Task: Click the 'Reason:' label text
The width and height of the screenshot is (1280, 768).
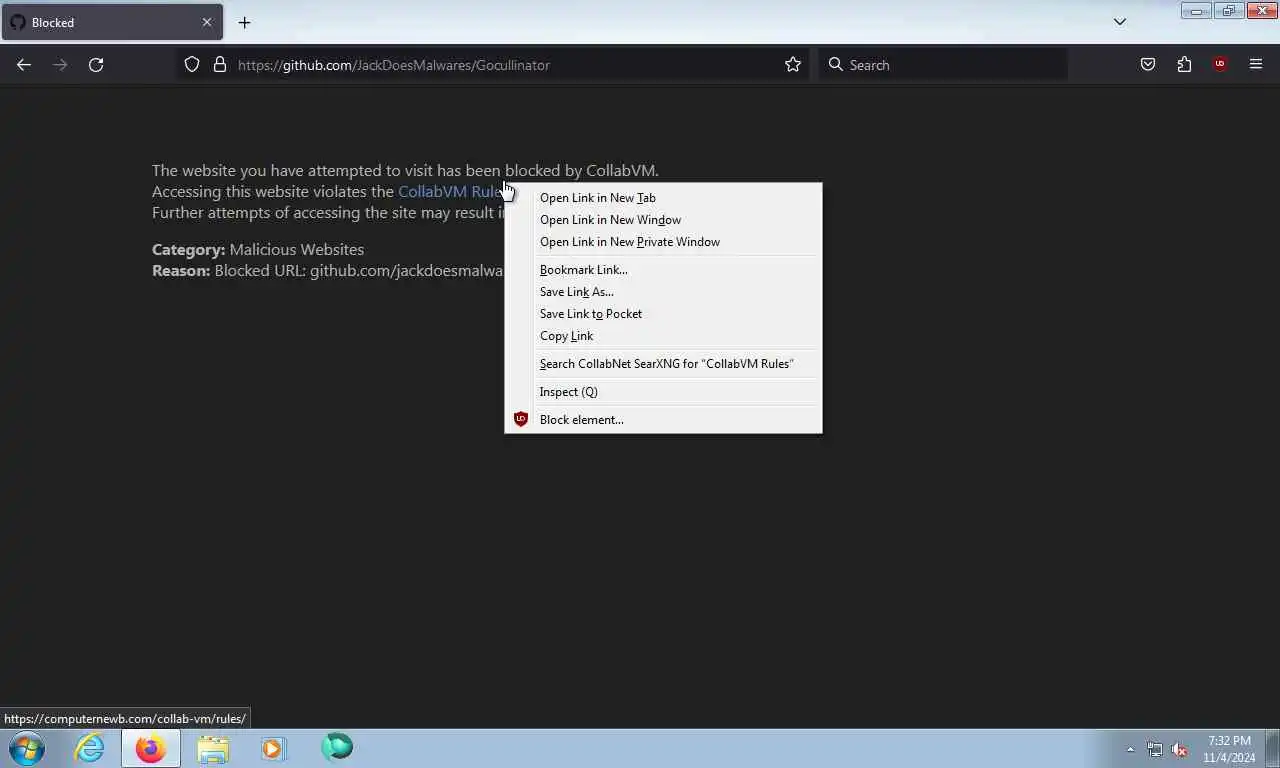Action: pos(181,271)
